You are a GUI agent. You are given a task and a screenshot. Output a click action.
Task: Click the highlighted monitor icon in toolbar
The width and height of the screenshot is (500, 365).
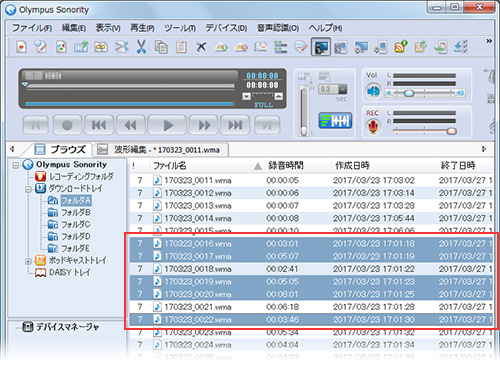[x=321, y=47]
